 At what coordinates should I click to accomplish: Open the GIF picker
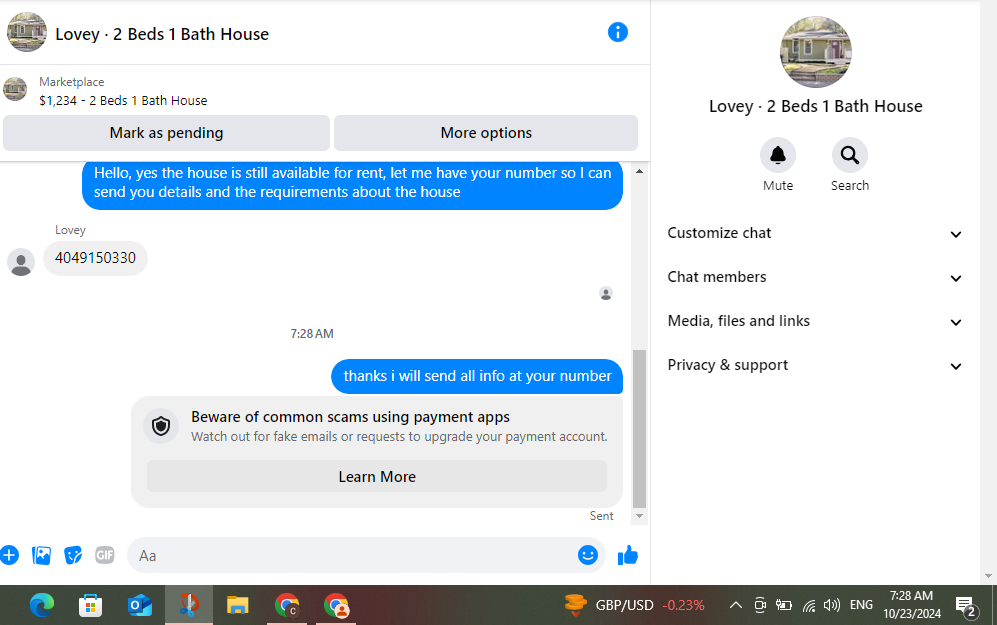105,555
